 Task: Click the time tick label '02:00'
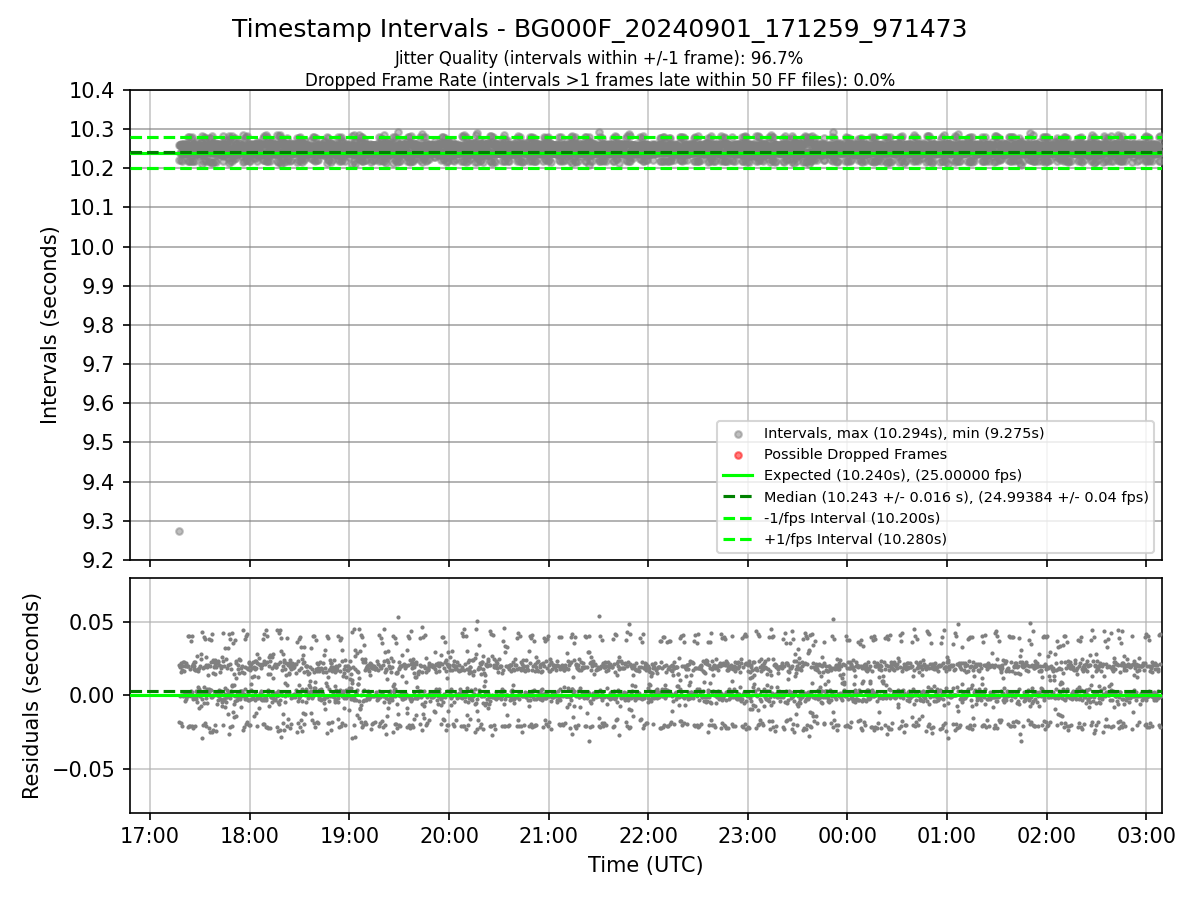(1047, 836)
